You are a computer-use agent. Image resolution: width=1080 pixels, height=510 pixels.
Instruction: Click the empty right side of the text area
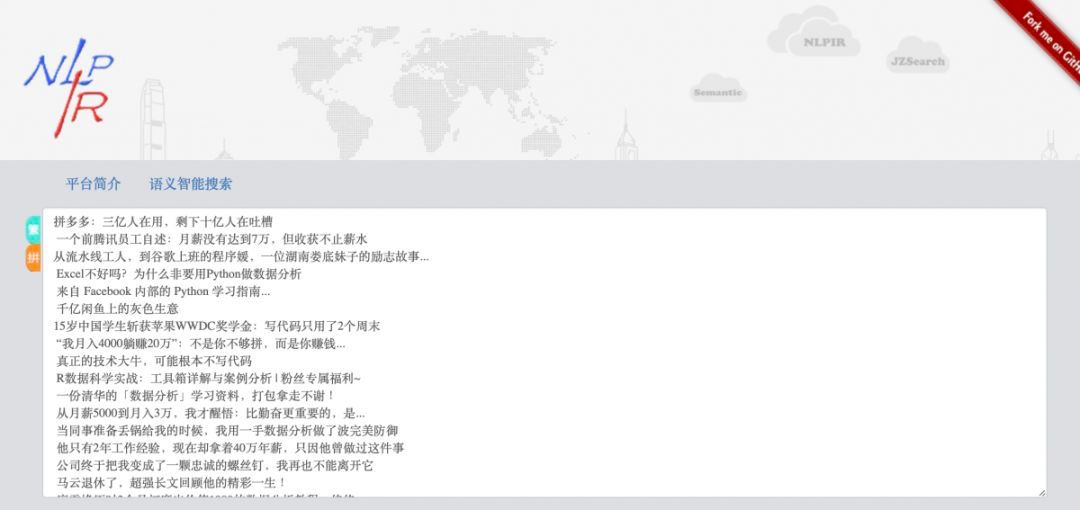click(x=800, y=350)
